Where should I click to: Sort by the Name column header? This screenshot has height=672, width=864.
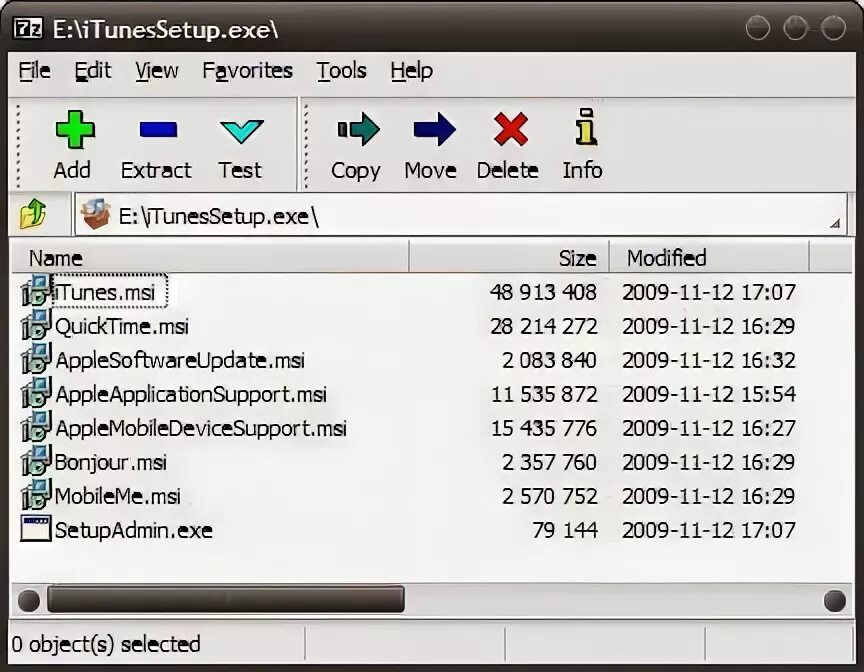210,257
